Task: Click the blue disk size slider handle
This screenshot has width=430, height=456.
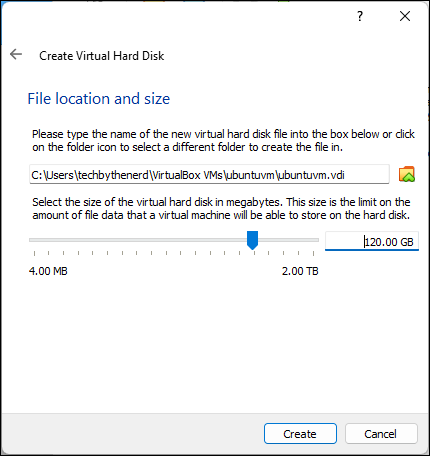Action: (x=252, y=240)
